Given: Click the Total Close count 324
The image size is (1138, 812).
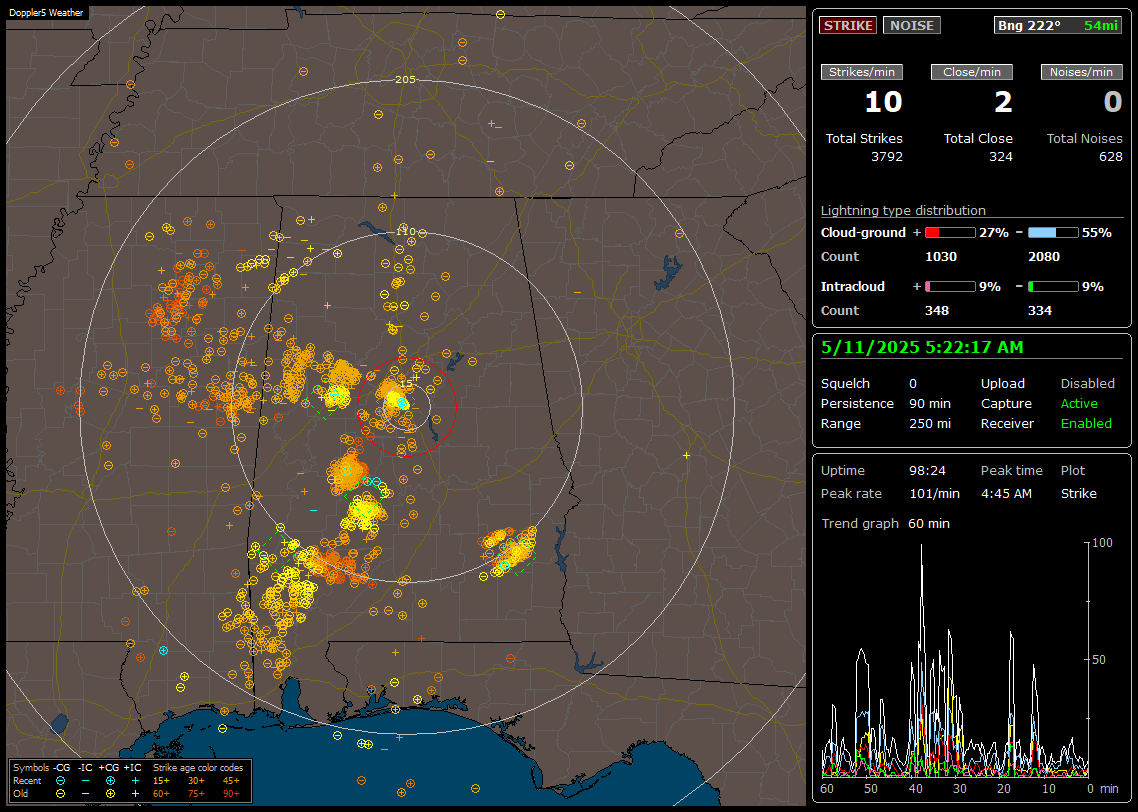Looking at the screenshot, I should [x=1001, y=157].
